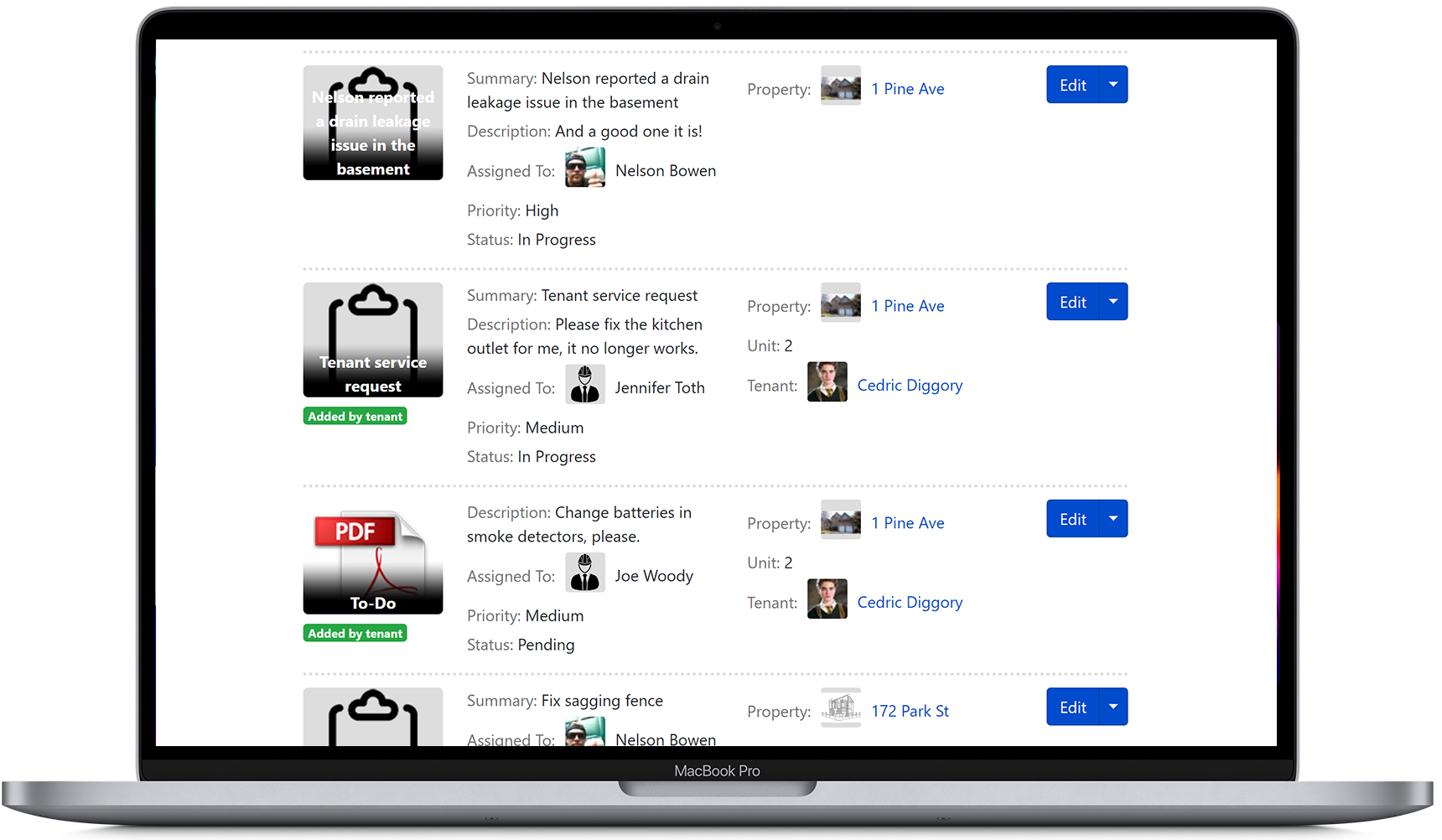Open Cedric Diggory's tenant profile link
This screenshot has height=840, width=1442.
(910, 385)
